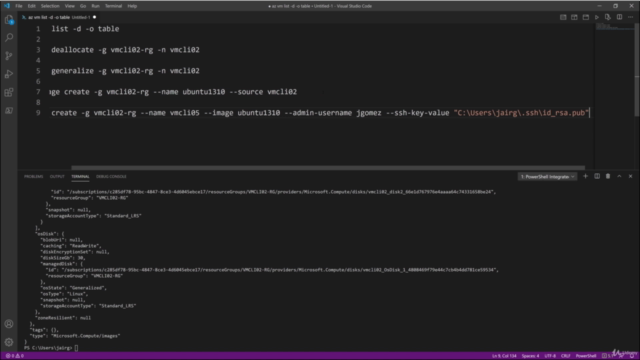640x360 pixels.
Task: Click '"zoneResilient": null' in terminal output
Action: click(63, 318)
